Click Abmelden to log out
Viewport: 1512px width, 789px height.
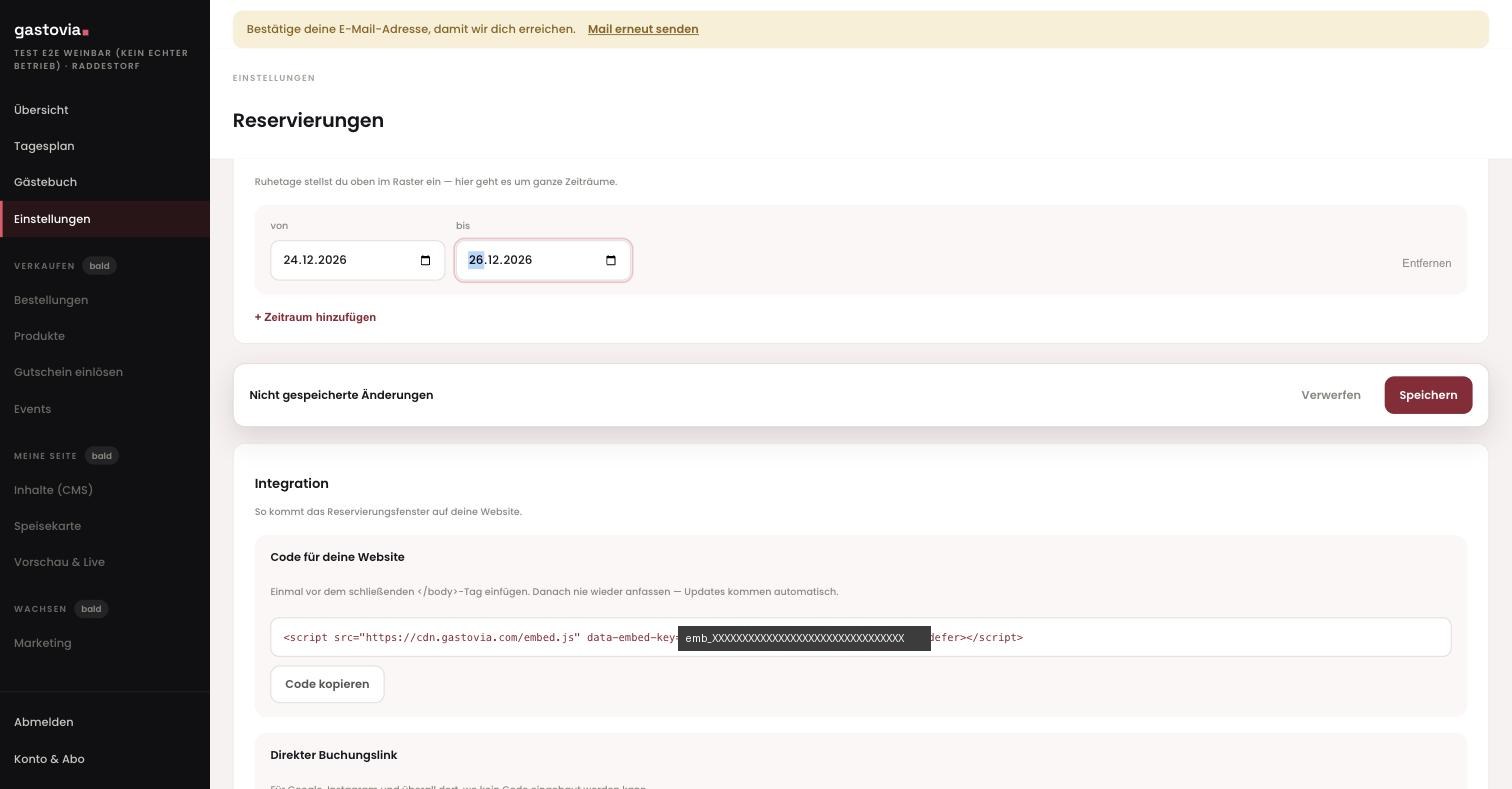(43, 722)
